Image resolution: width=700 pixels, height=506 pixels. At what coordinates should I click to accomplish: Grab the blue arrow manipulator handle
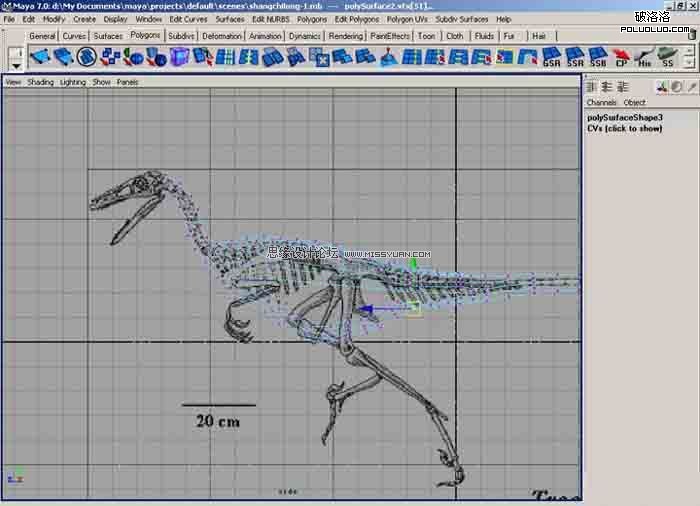[x=367, y=309]
